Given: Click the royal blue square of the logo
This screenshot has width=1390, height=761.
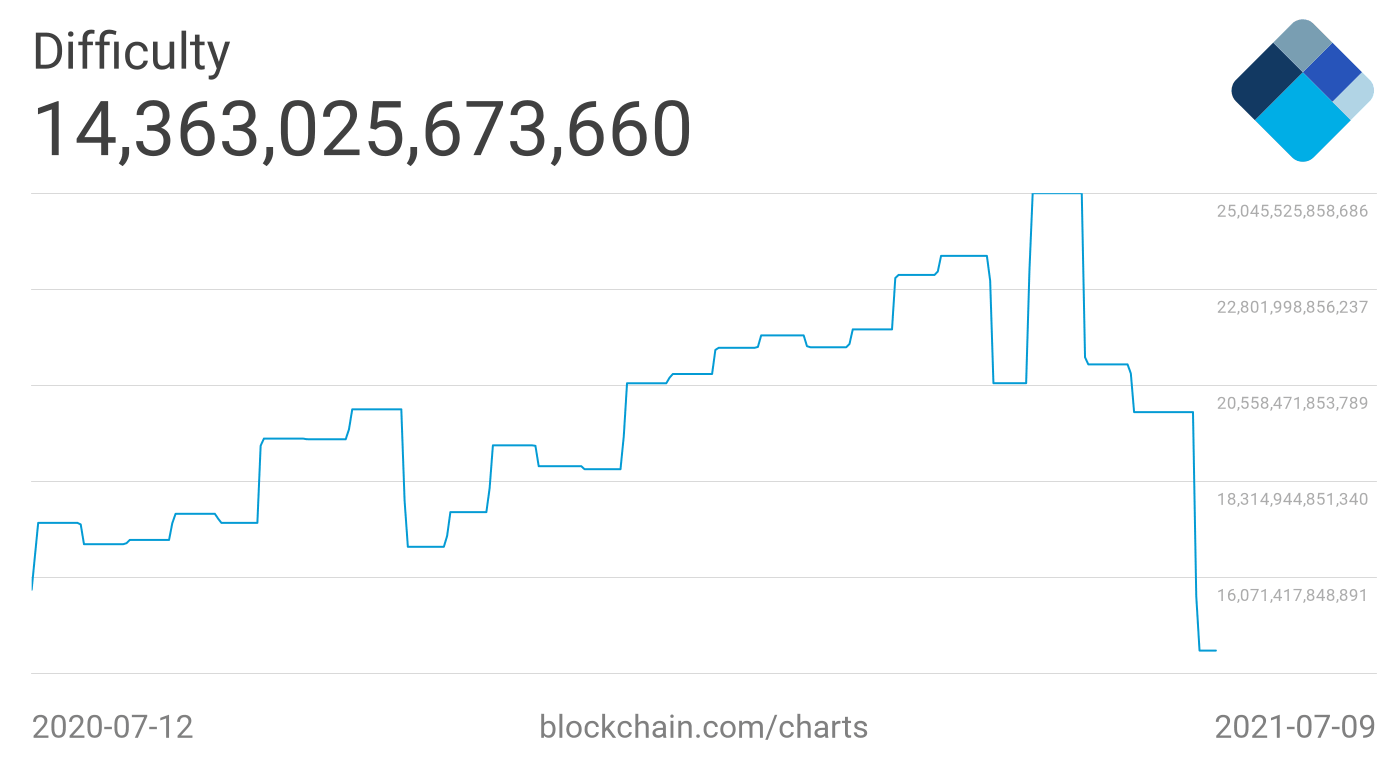Looking at the screenshot, I should click(x=1332, y=72).
